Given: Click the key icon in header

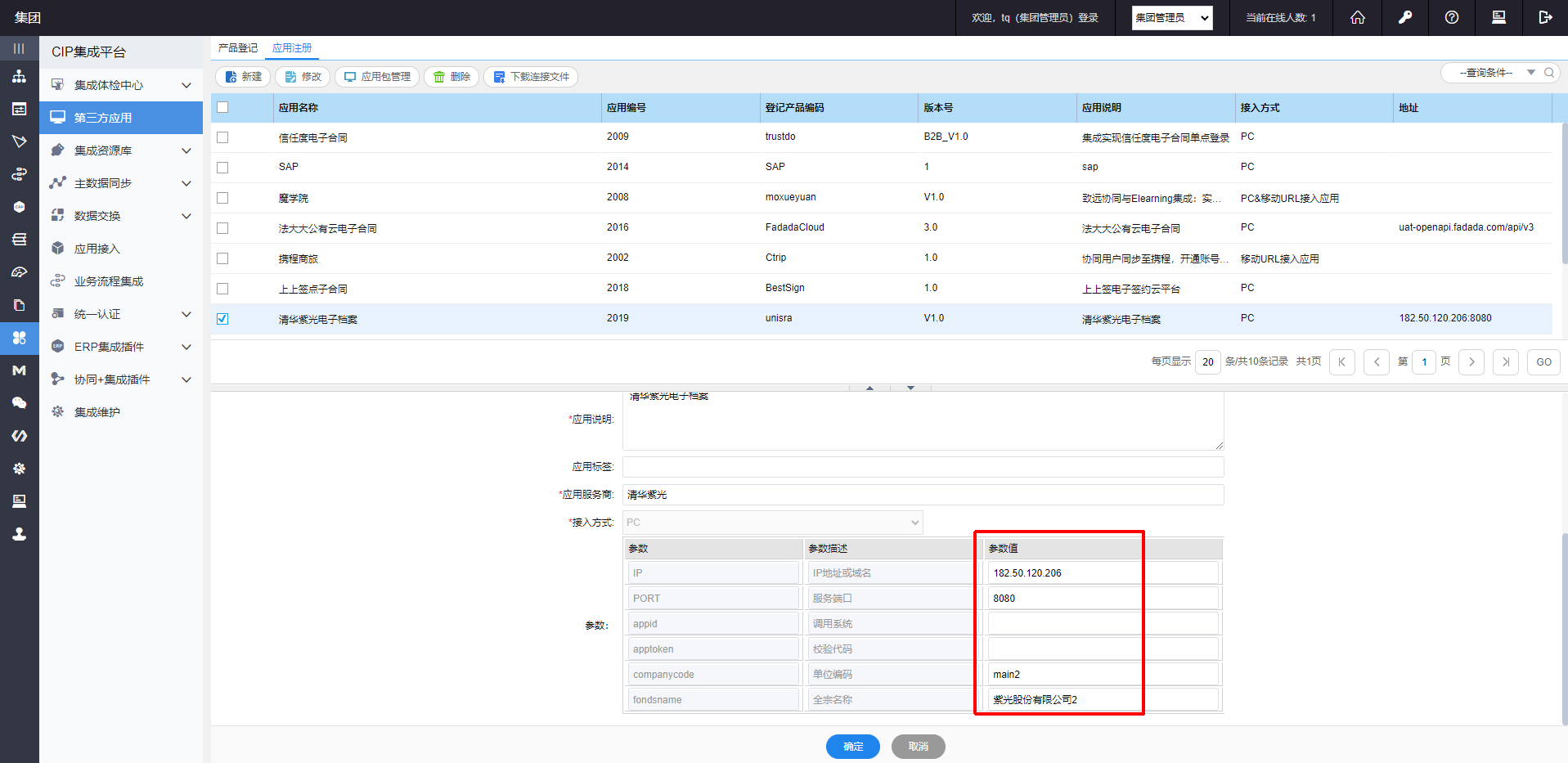Looking at the screenshot, I should coord(1404,17).
